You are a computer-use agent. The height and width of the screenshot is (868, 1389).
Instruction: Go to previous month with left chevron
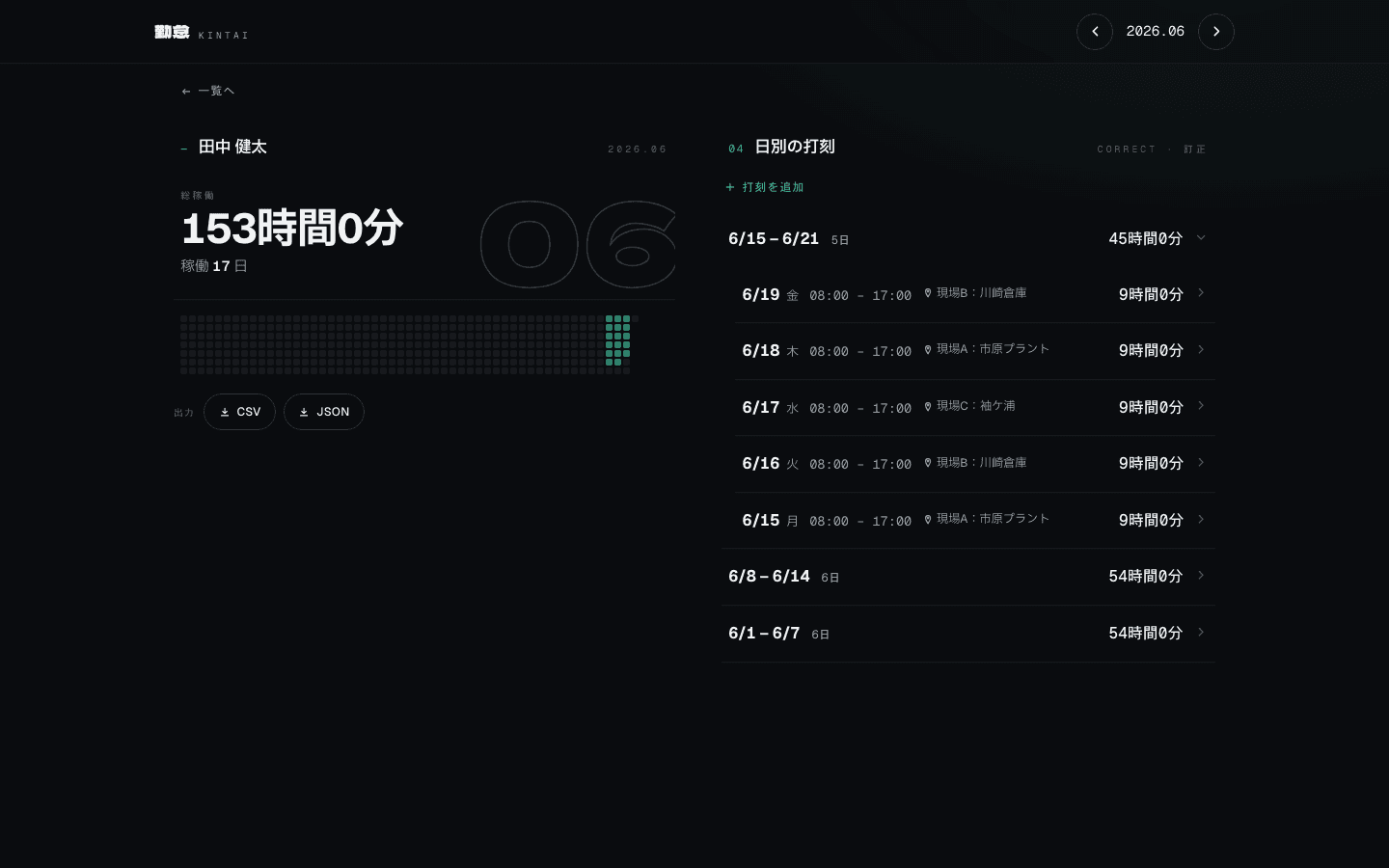coord(1095,32)
